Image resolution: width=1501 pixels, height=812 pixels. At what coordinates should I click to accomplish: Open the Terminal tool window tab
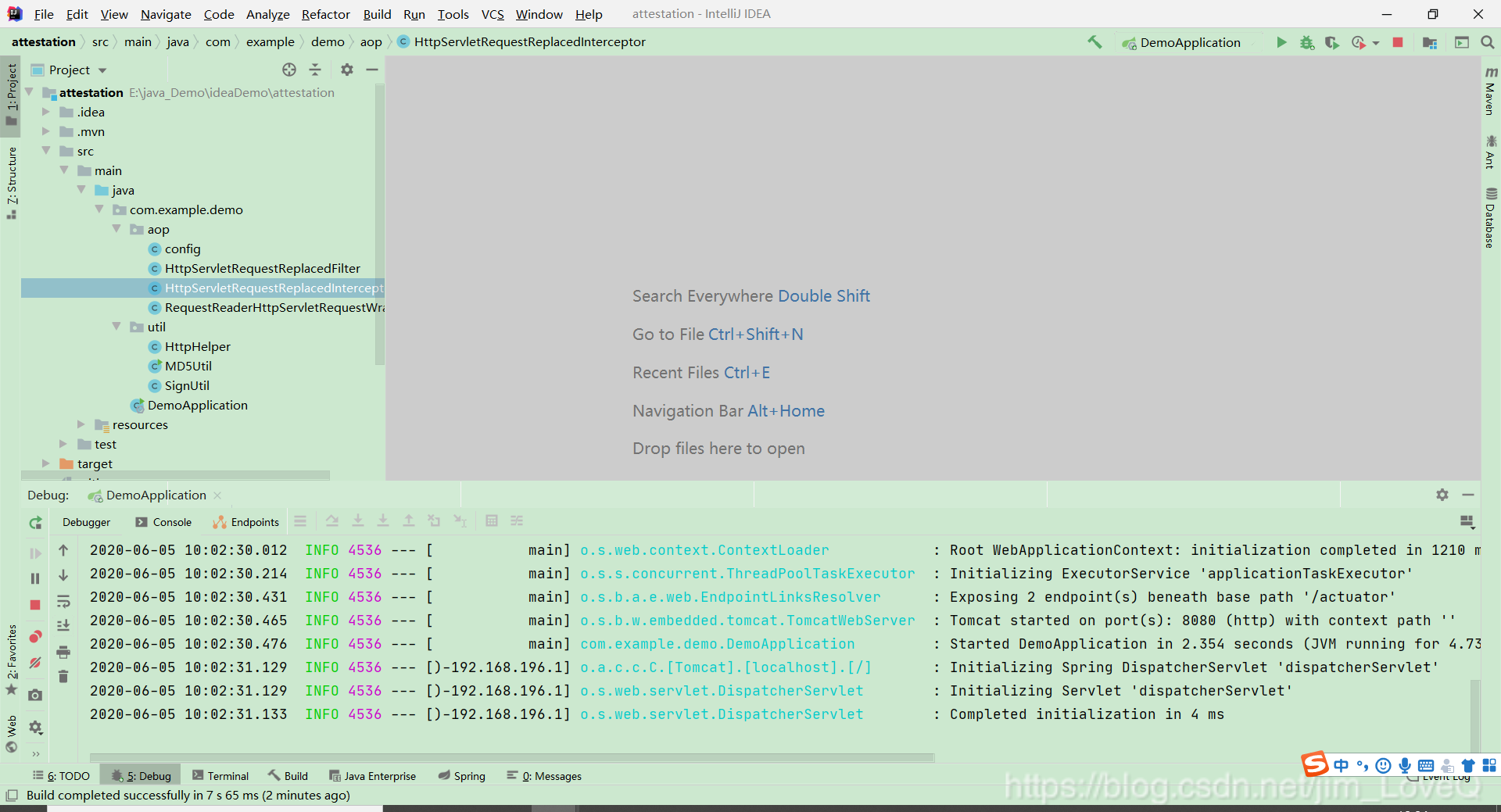(220, 776)
